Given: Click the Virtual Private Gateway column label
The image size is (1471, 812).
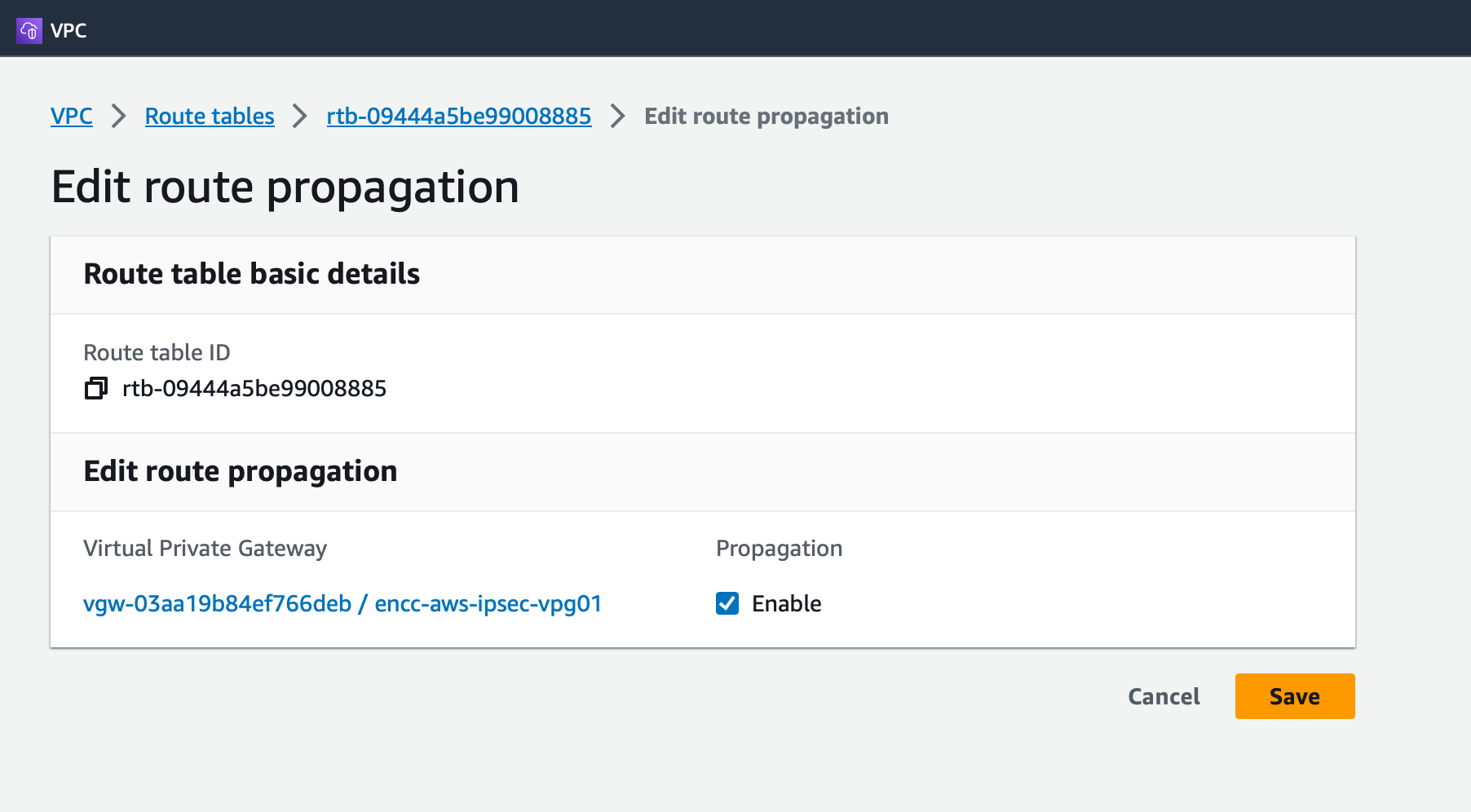Looking at the screenshot, I should point(205,549).
